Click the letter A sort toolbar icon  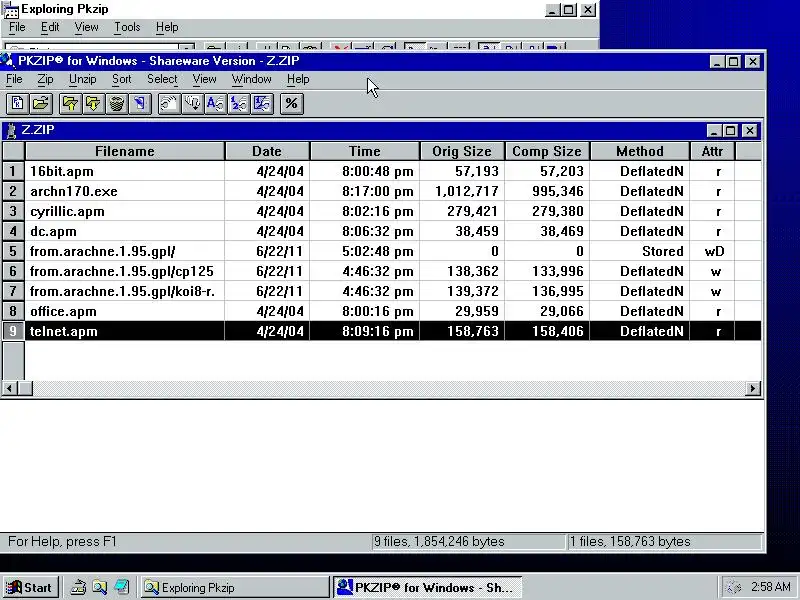[x=215, y=104]
